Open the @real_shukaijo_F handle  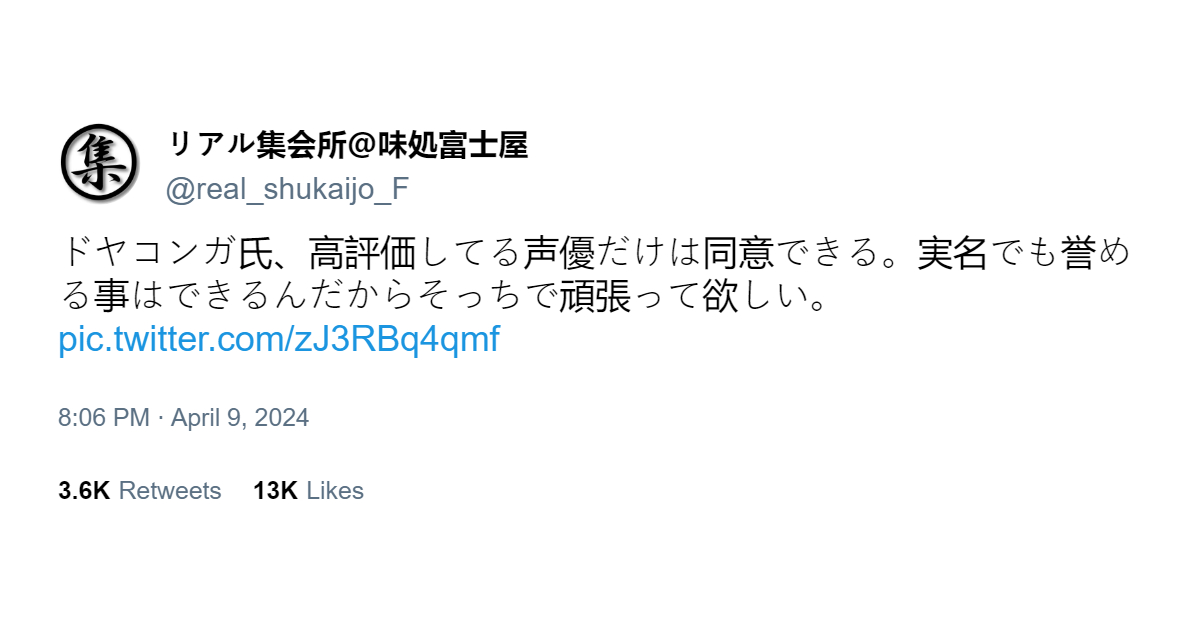click(x=287, y=189)
